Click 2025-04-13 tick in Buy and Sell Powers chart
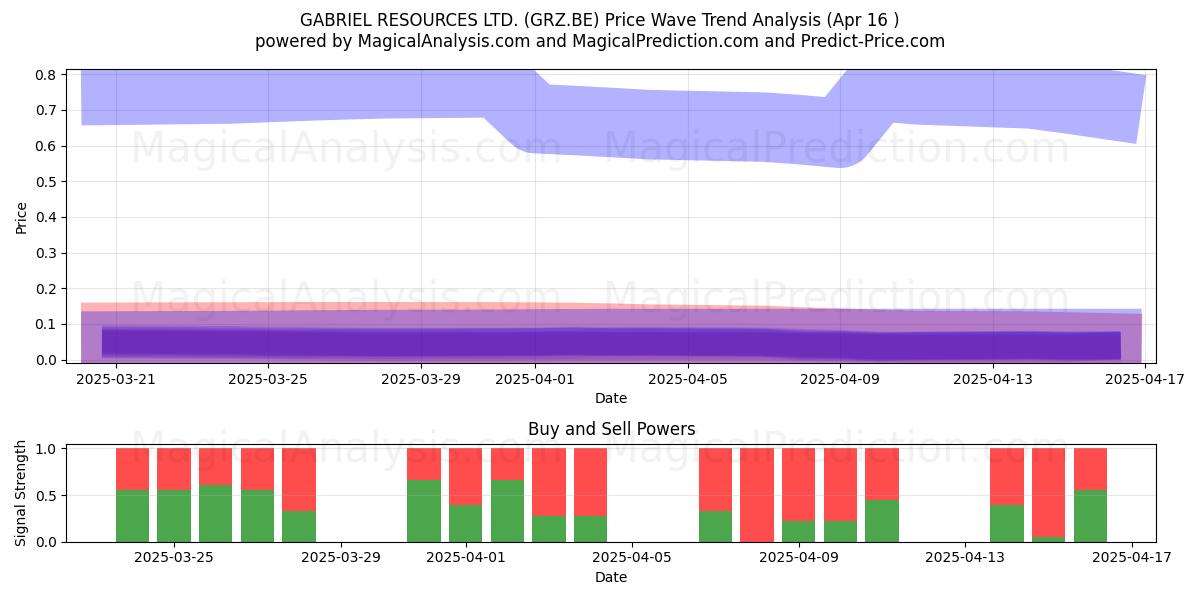 click(x=965, y=558)
